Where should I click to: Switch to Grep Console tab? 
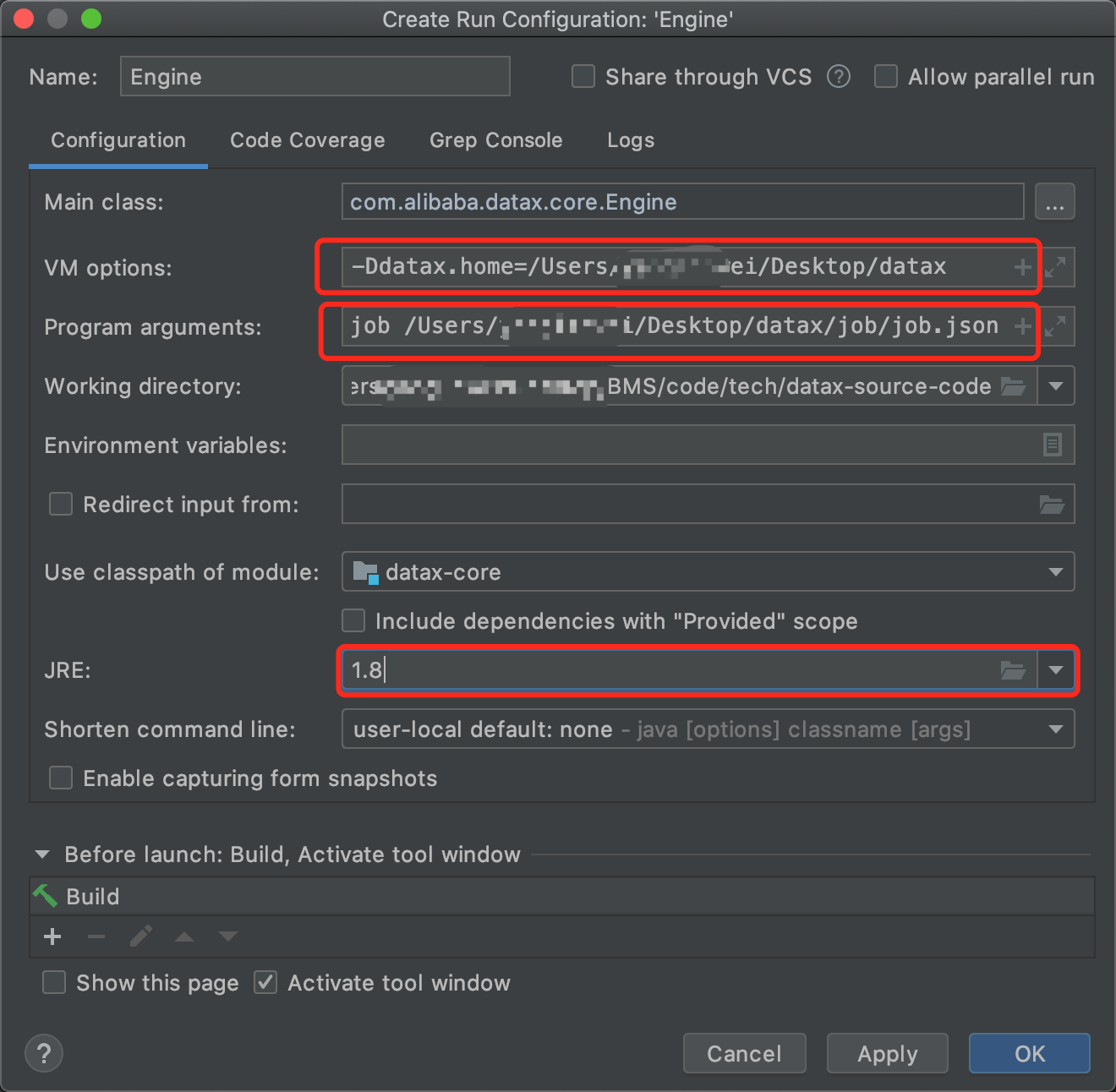[x=496, y=140]
